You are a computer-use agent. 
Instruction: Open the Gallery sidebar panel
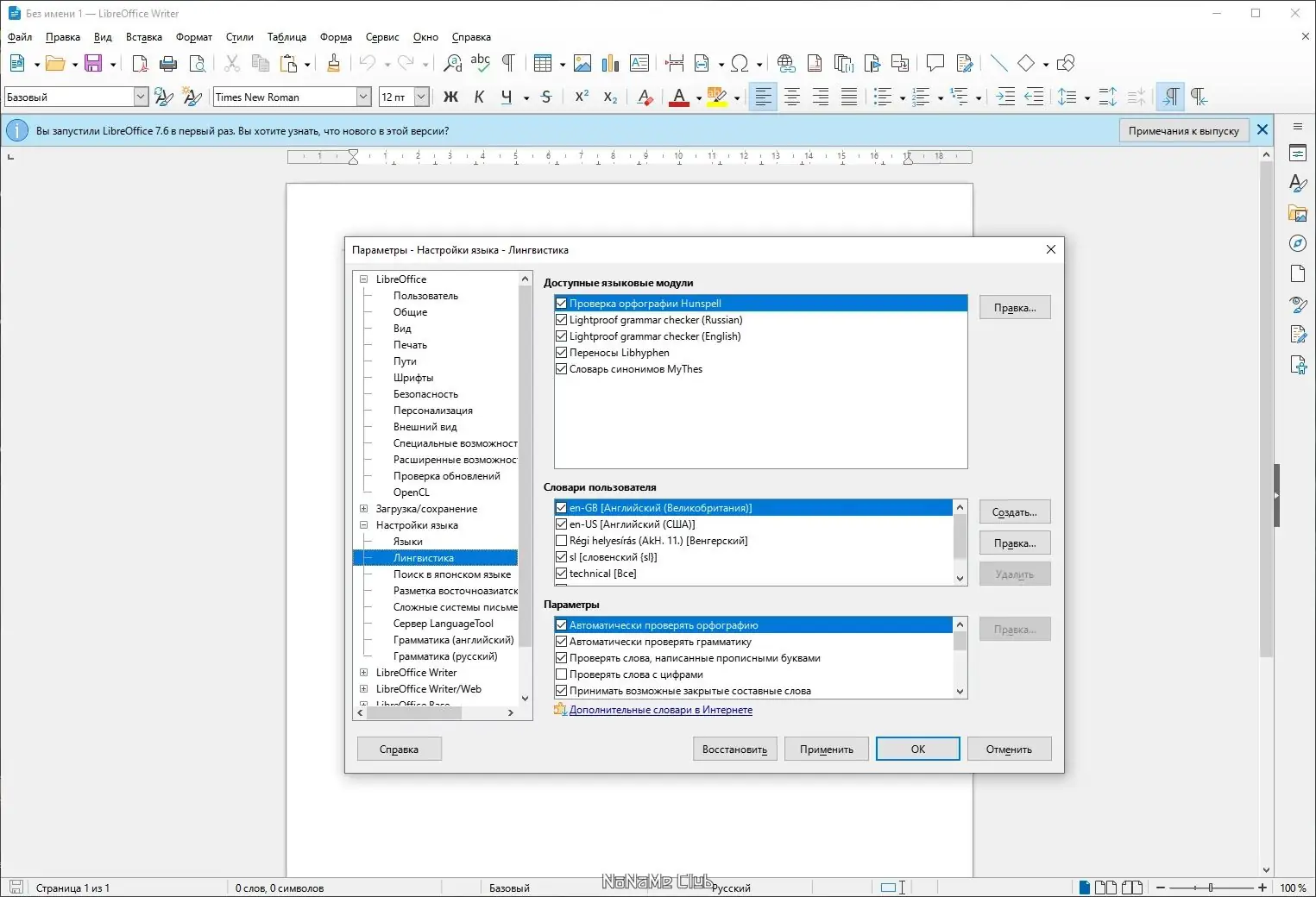(1298, 213)
